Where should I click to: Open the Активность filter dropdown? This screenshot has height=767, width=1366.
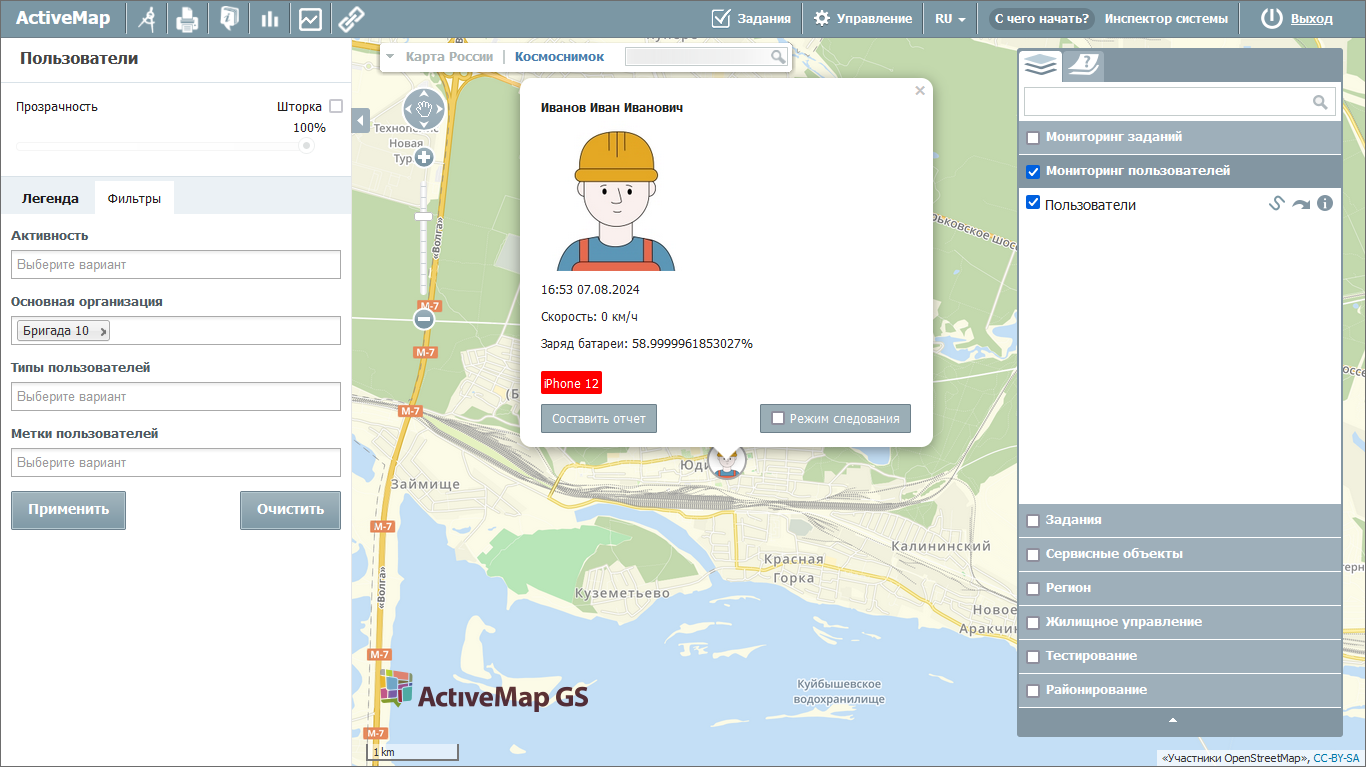point(176,265)
